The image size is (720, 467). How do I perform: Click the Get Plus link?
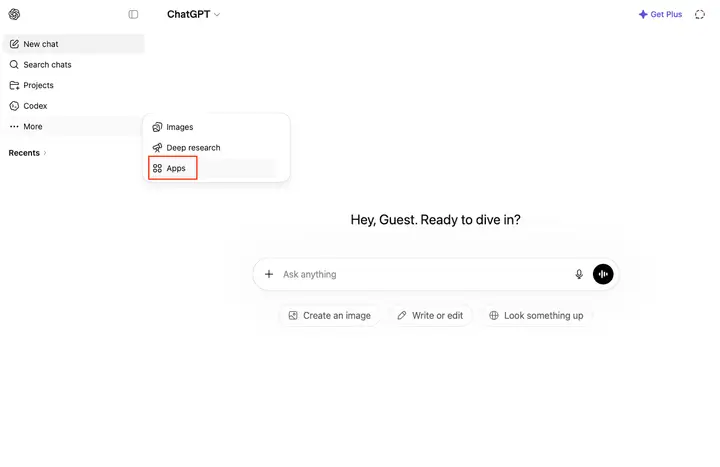[x=660, y=14]
